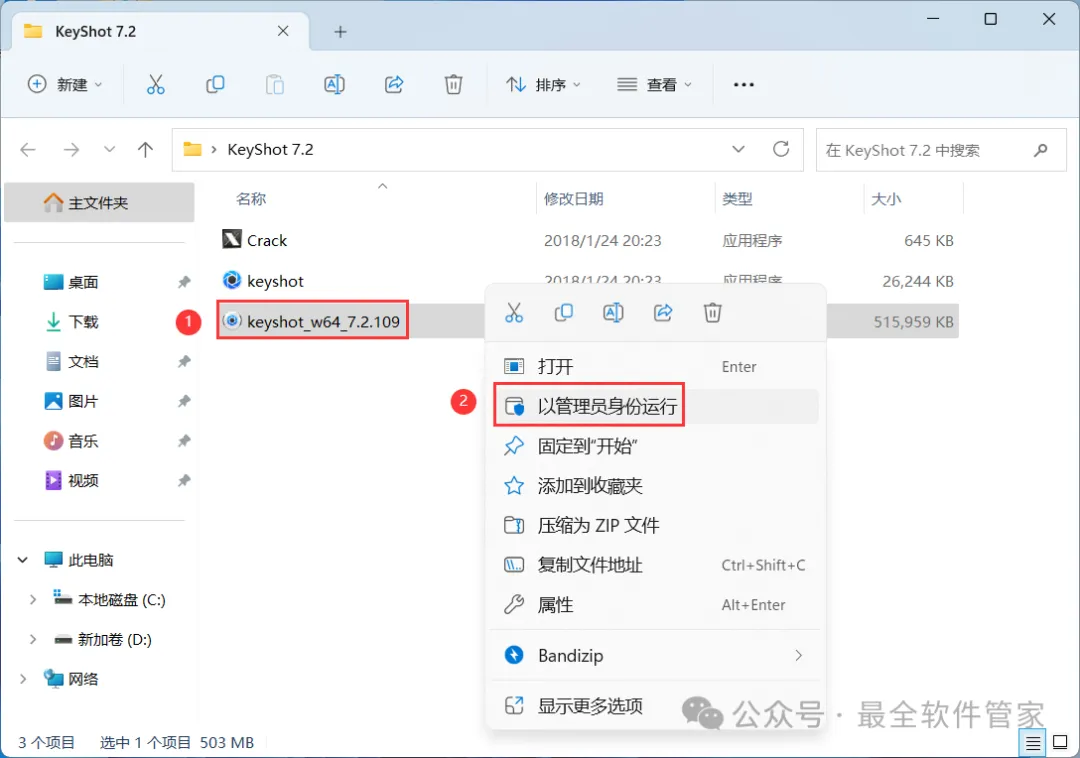Click the Paste icon in the top toolbar
This screenshot has width=1080, height=758.
pos(275,85)
